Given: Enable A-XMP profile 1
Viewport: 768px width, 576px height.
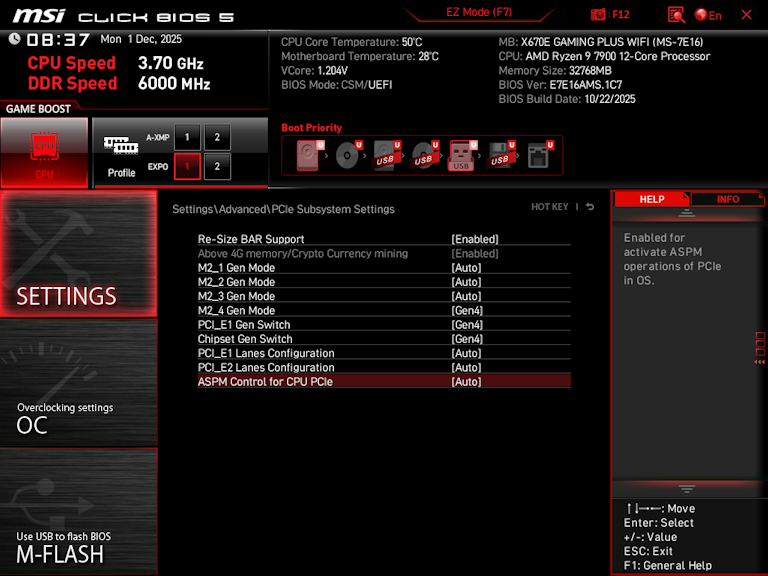Looking at the screenshot, I should pyautogui.click(x=187, y=137).
